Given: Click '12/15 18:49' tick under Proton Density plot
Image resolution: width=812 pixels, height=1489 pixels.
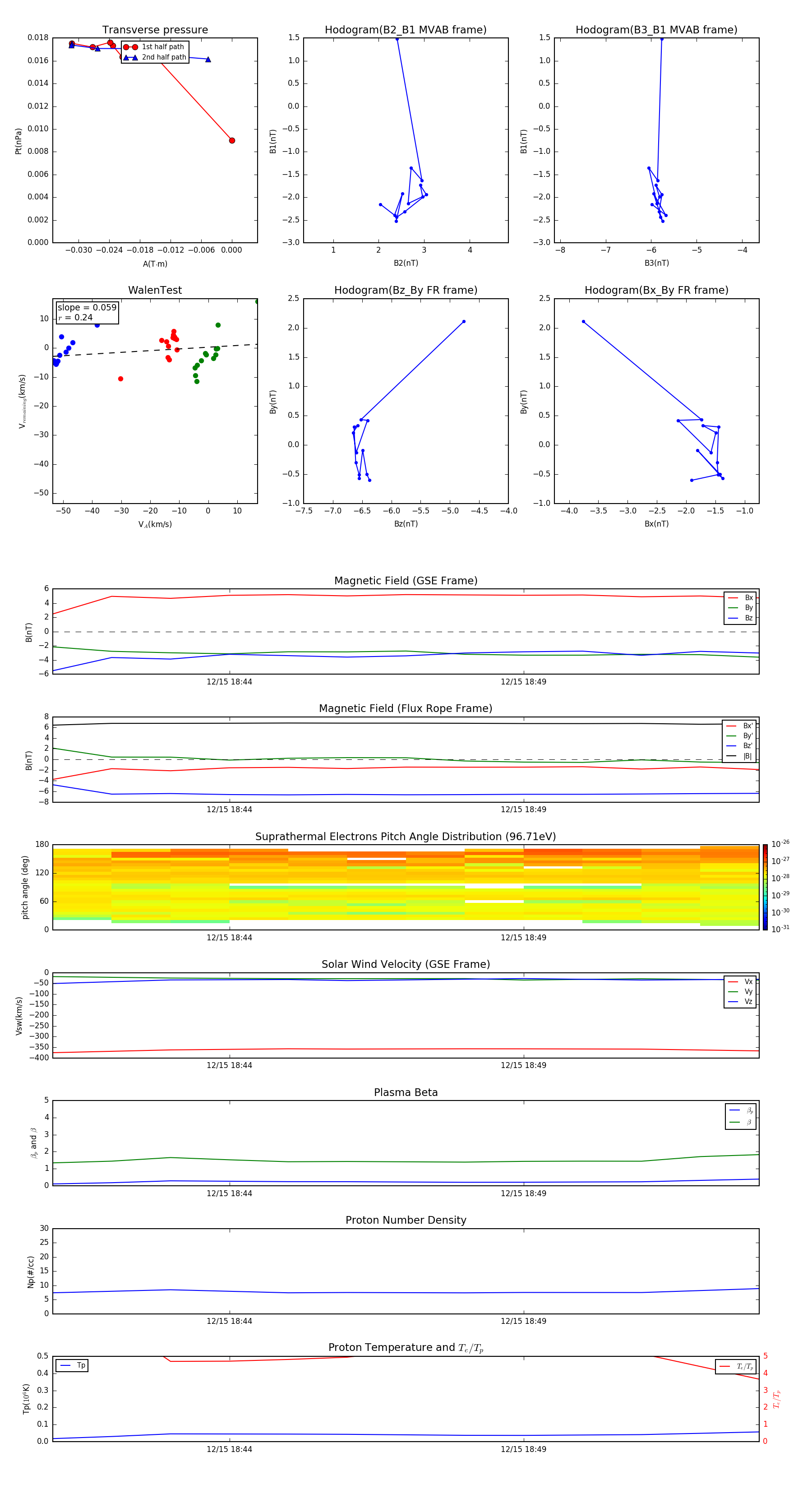Looking at the screenshot, I should [524, 1321].
